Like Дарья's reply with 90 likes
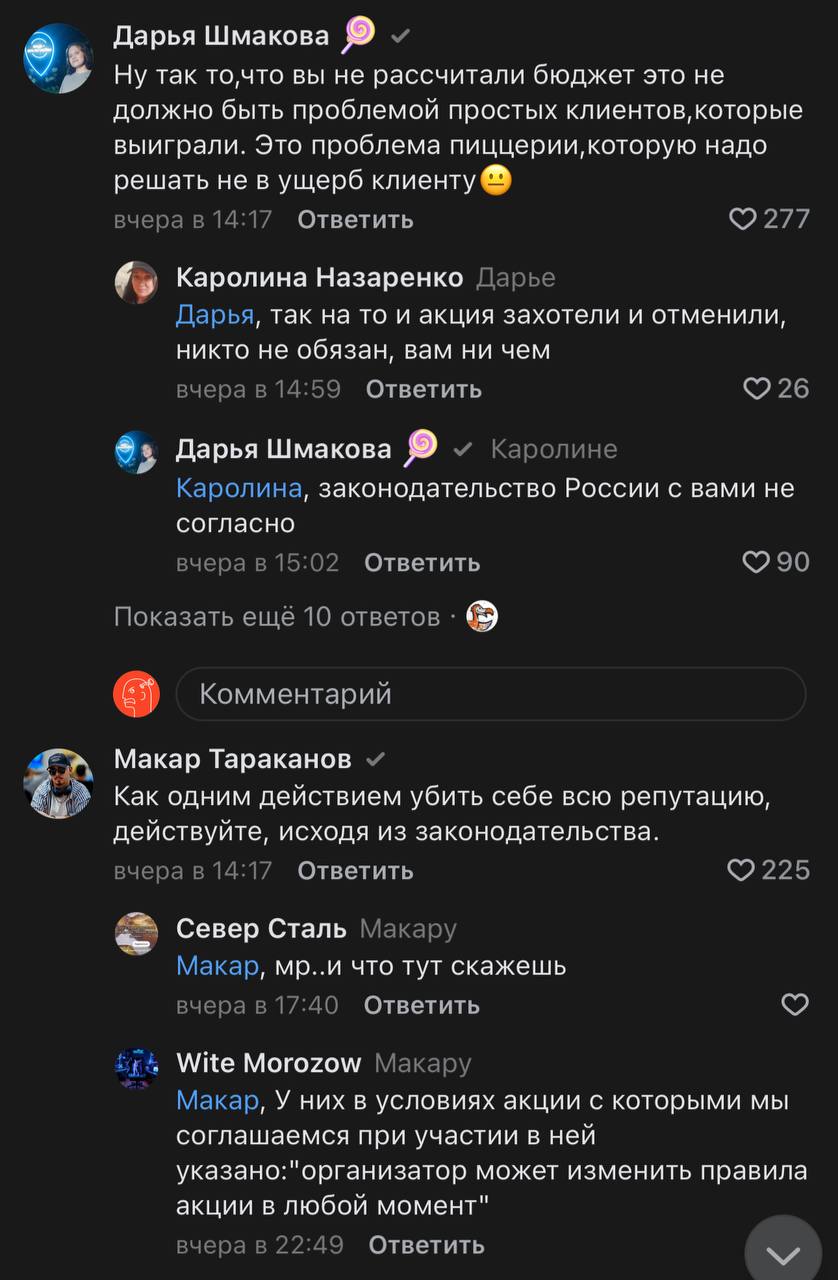838x1280 pixels. coord(757,562)
